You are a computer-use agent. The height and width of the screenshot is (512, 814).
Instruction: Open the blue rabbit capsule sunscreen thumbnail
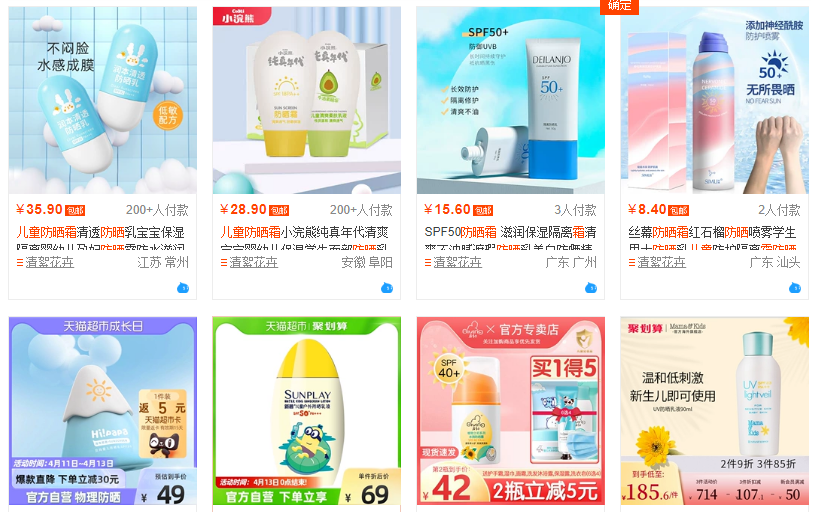(x=103, y=100)
